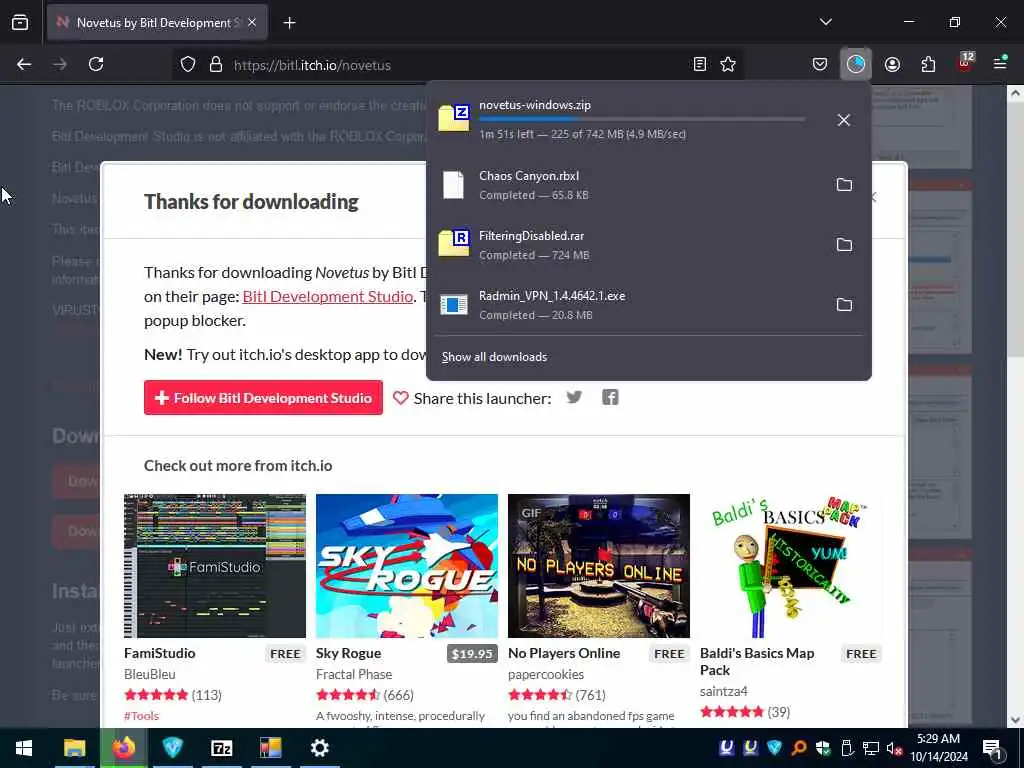Close the Novetus by Bitl Development tab
The width and height of the screenshot is (1024, 768).
pos(252,23)
